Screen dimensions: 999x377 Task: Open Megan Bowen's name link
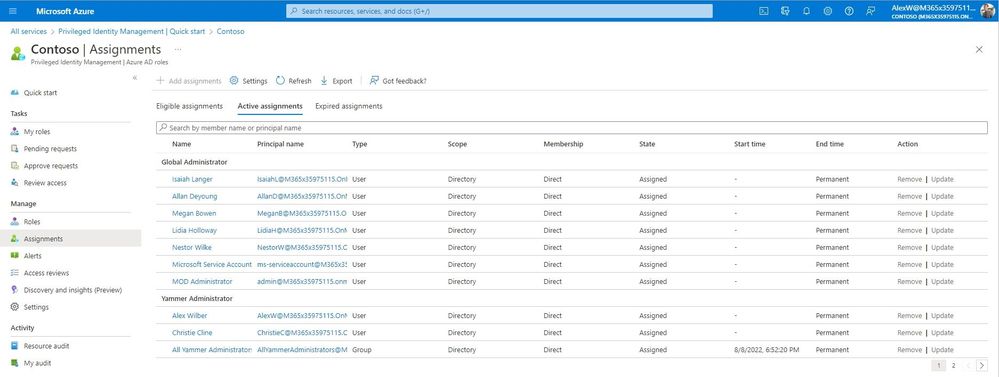tap(194, 213)
